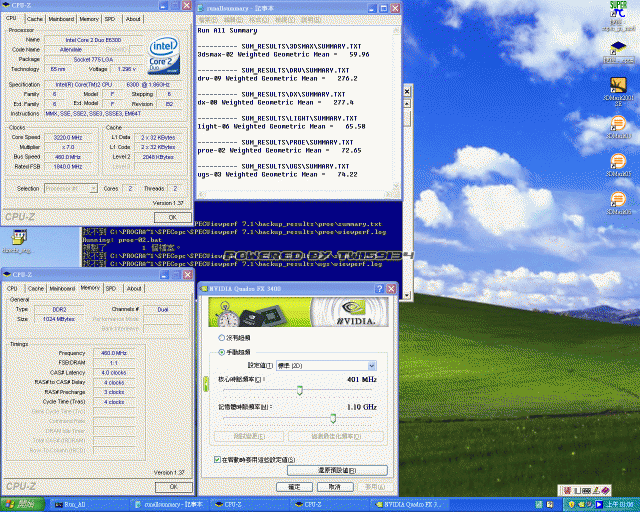Click the help question-mark button in NVIDIA dialog
The width and height of the screenshot is (640, 512).
click(x=379, y=289)
